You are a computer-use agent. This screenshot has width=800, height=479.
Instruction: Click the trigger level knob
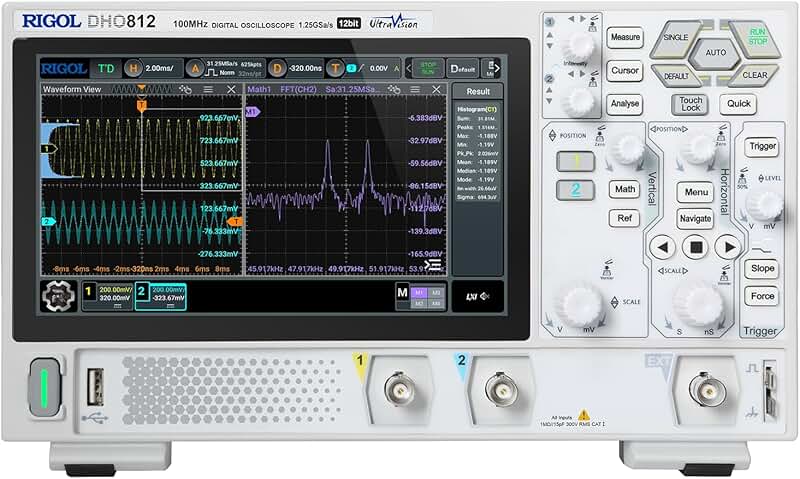click(x=765, y=205)
